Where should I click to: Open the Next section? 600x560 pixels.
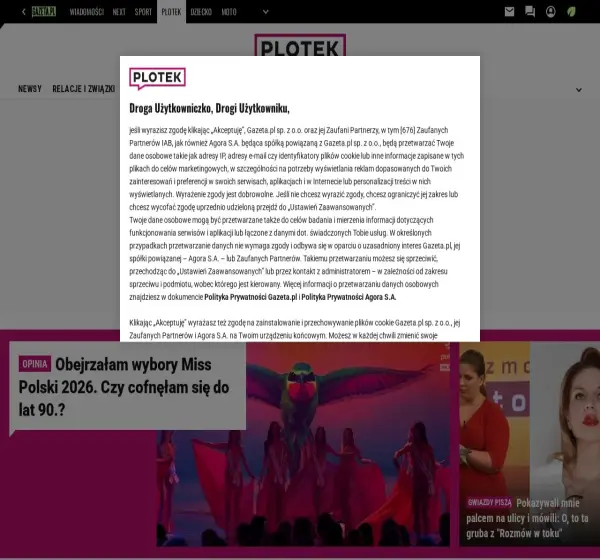119,12
